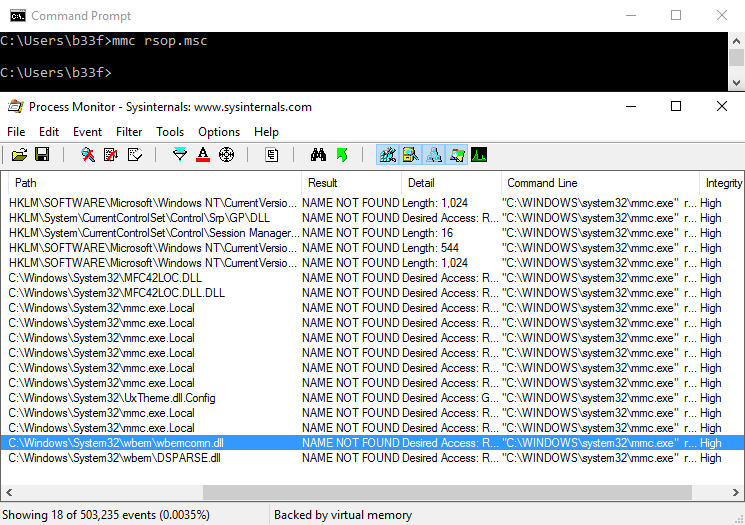Clear the display with eraser icon
Viewport: 745px width, 525px height.
[135, 155]
